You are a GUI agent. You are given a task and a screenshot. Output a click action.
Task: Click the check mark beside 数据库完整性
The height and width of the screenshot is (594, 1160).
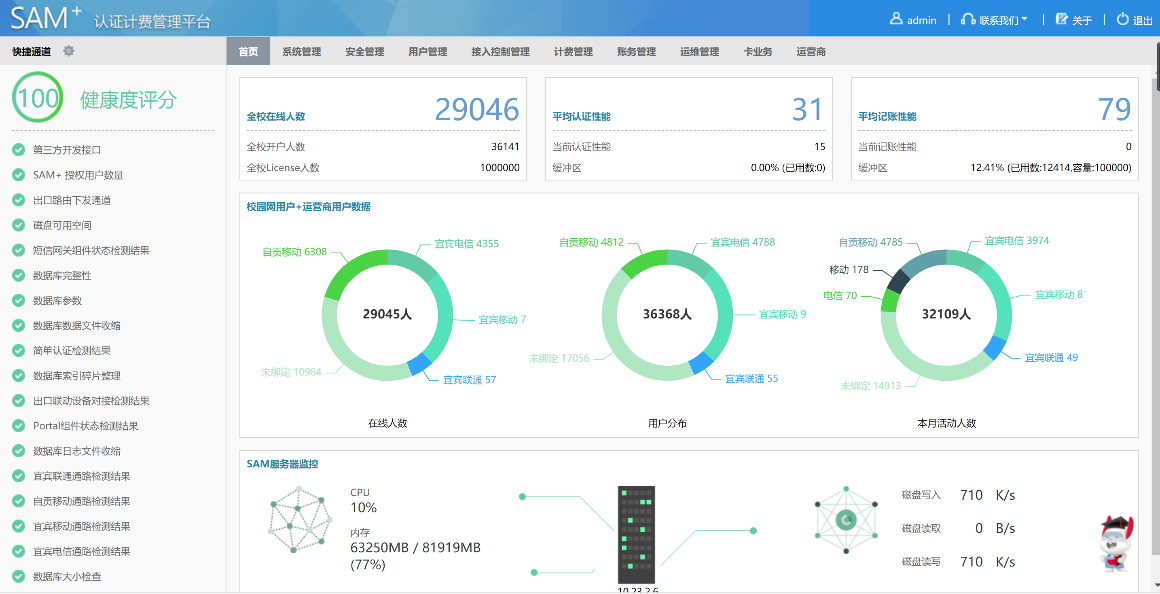pyautogui.click(x=19, y=275)
